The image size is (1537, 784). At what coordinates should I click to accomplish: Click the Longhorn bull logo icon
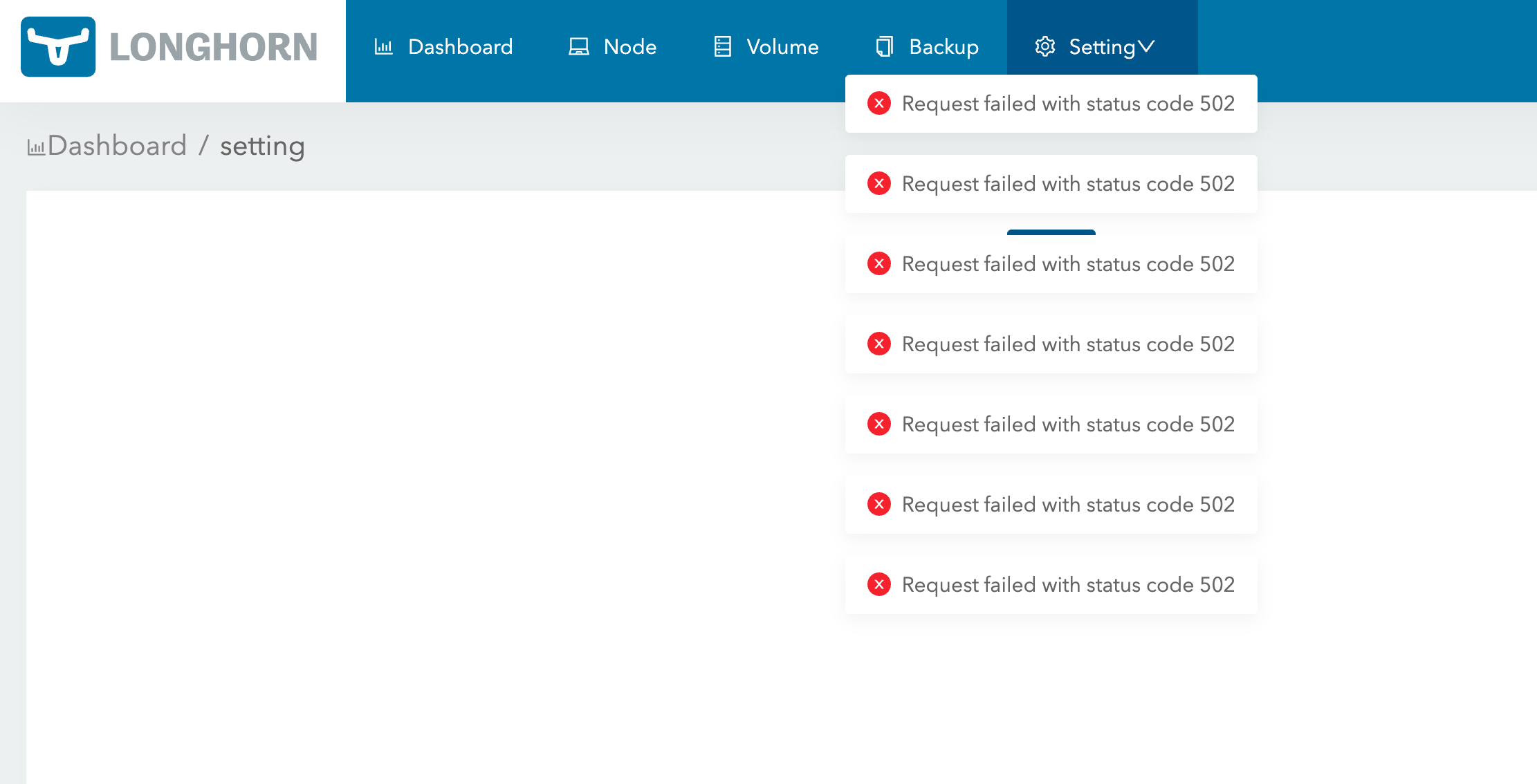[x=58, y=46]
